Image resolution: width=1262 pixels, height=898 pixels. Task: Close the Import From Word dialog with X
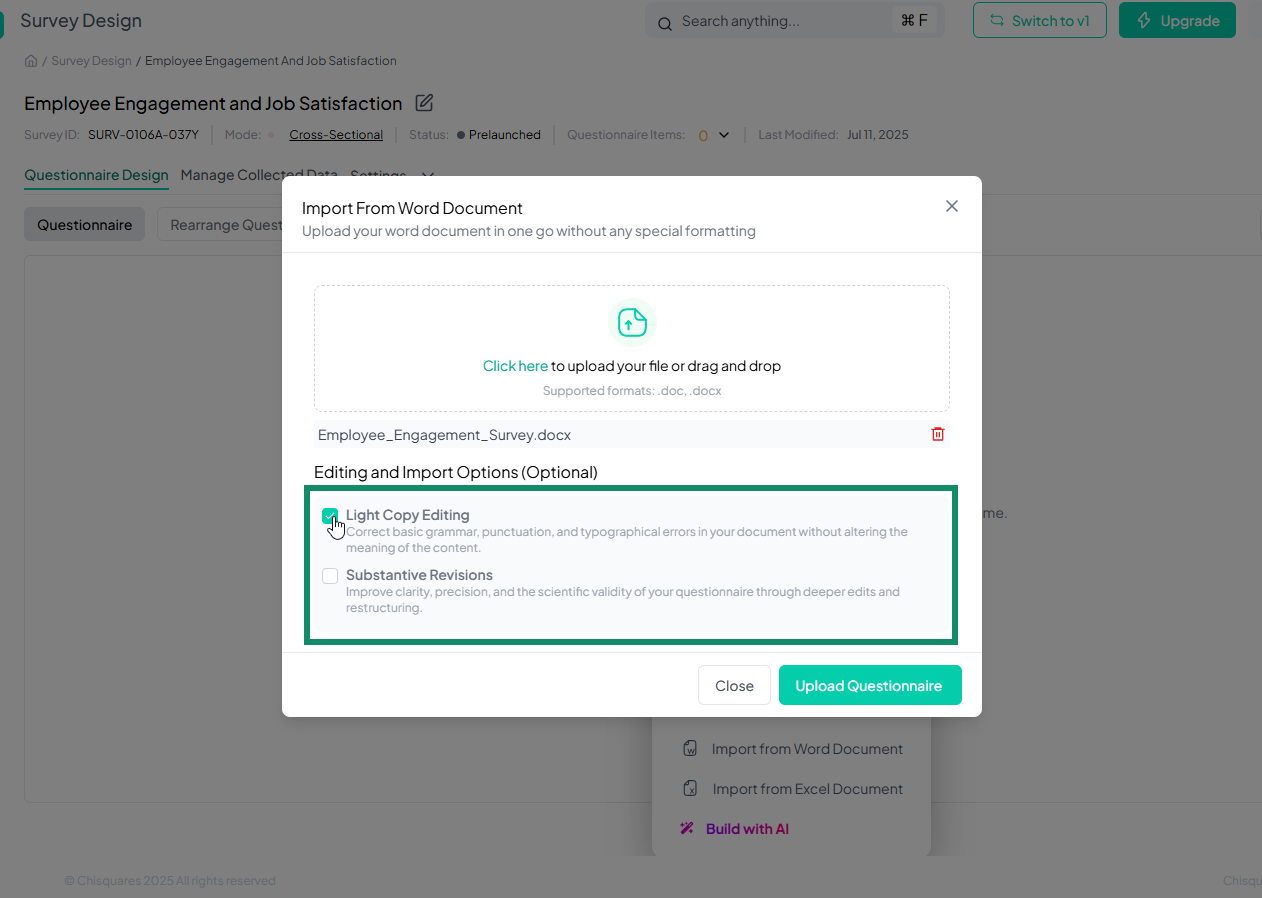(952, 206)
